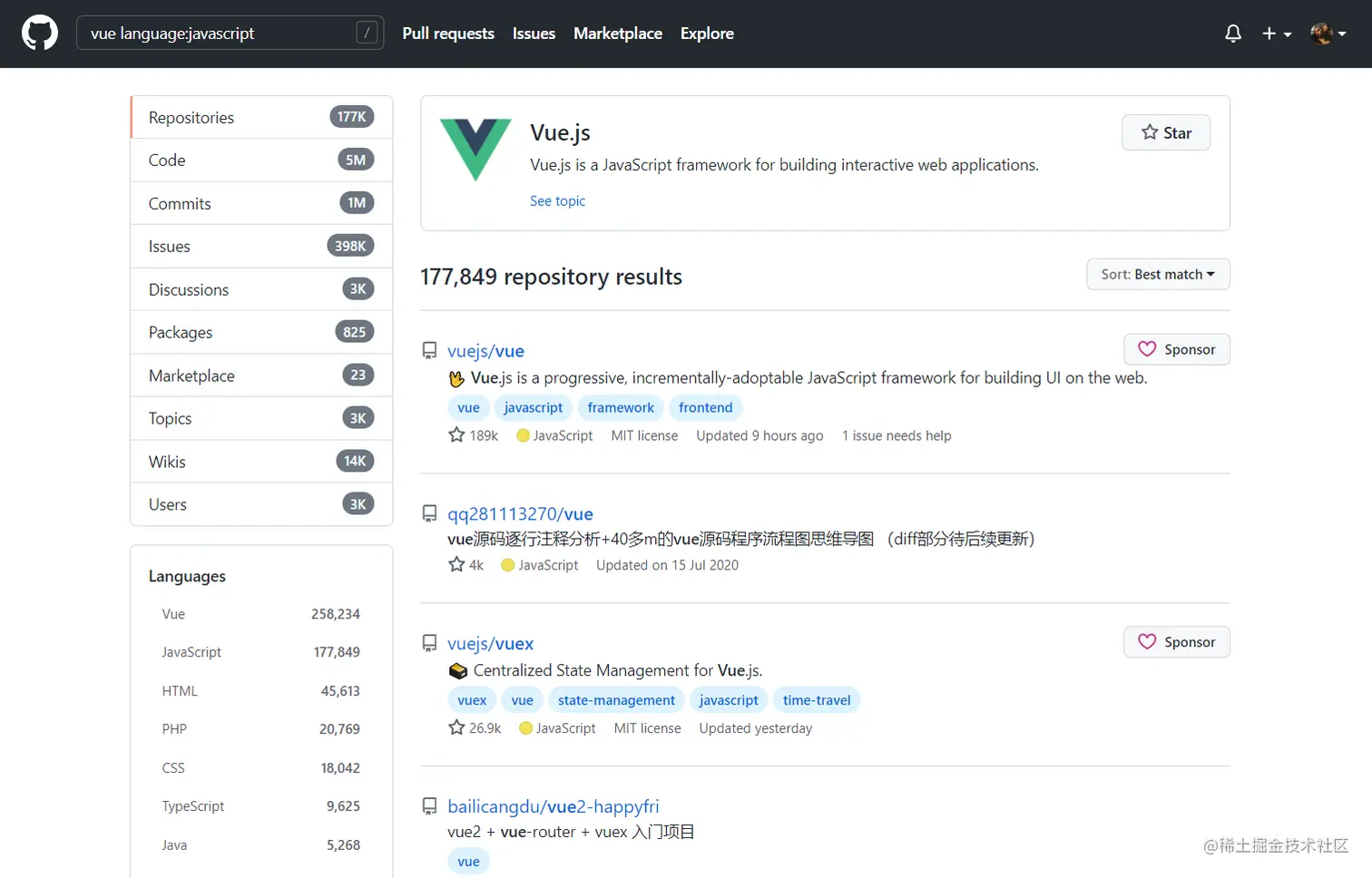Image resolution: width=1372 pixels, height=878 pixels.
Task: Filter by CSS language
Action: (x=261, y=768)
